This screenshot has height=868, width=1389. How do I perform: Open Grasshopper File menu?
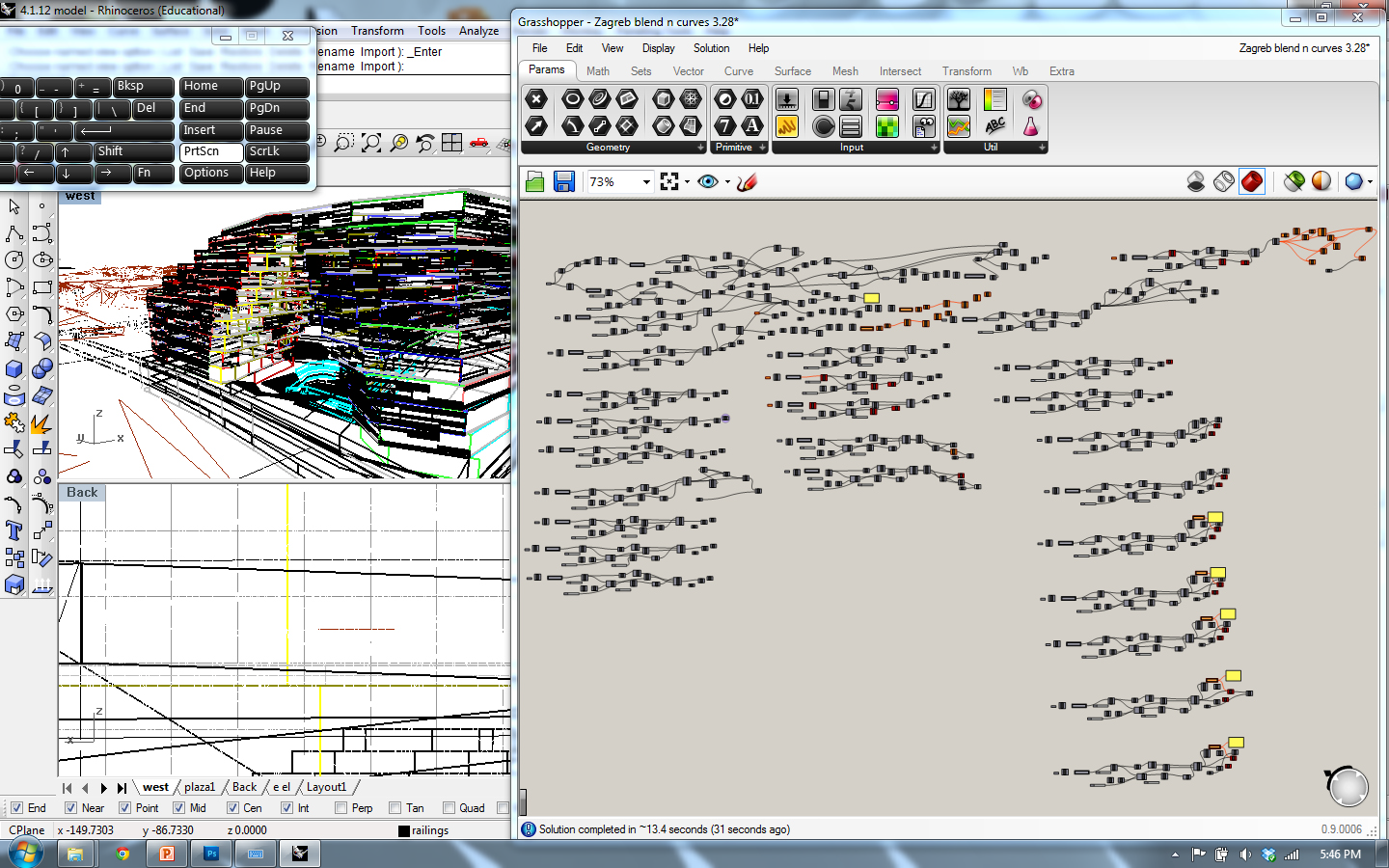(539, 48)
